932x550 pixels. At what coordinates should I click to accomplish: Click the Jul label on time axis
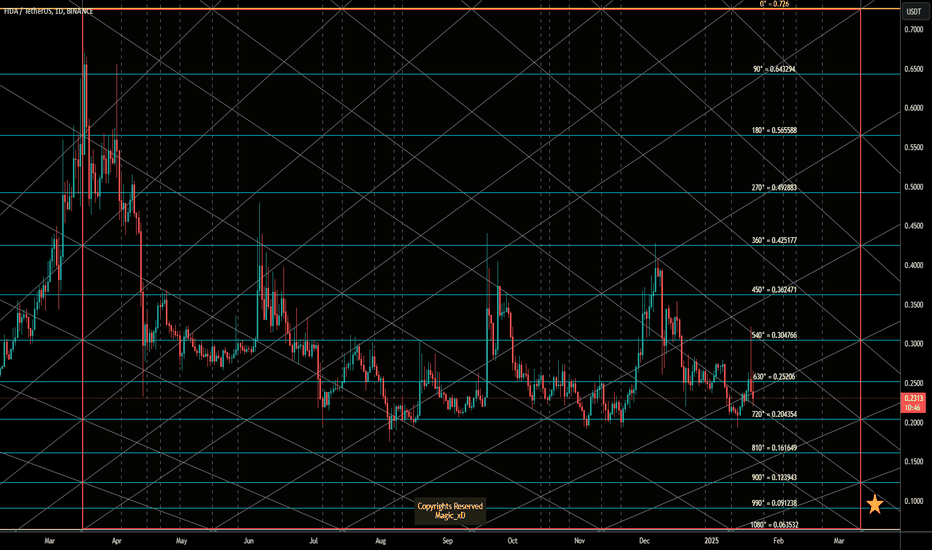(314, 541)
